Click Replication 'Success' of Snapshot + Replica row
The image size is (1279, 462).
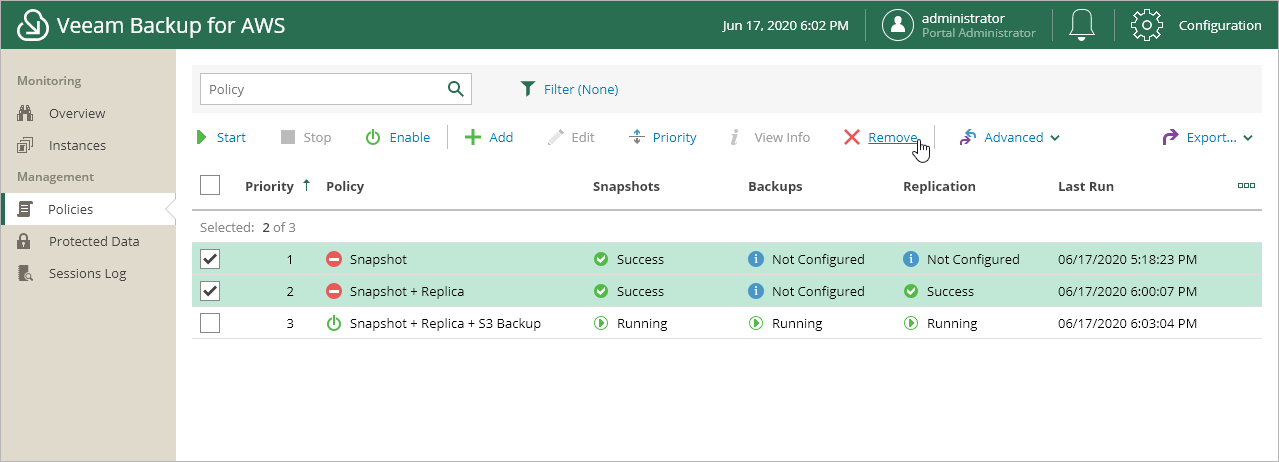tap(950, 291)
